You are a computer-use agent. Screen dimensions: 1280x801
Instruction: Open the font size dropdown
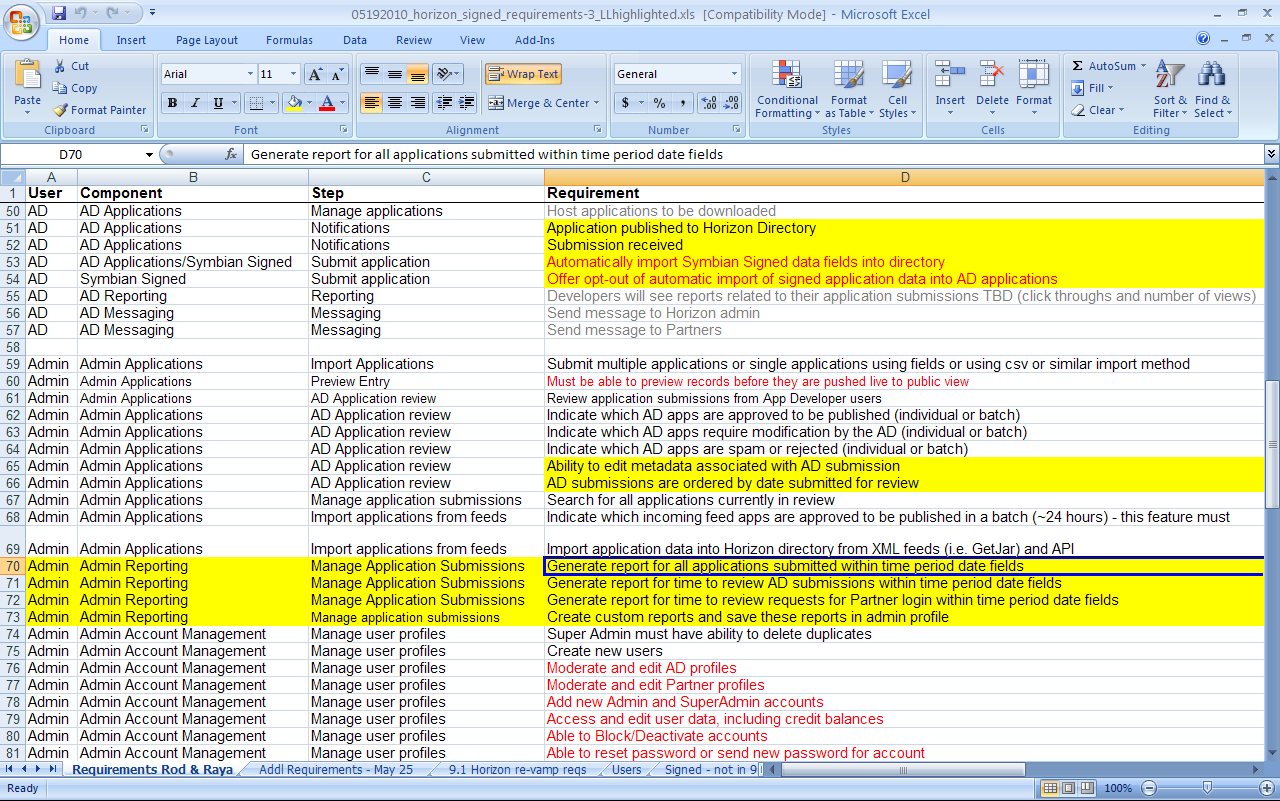pyautogui.click(x=293, y=74)
